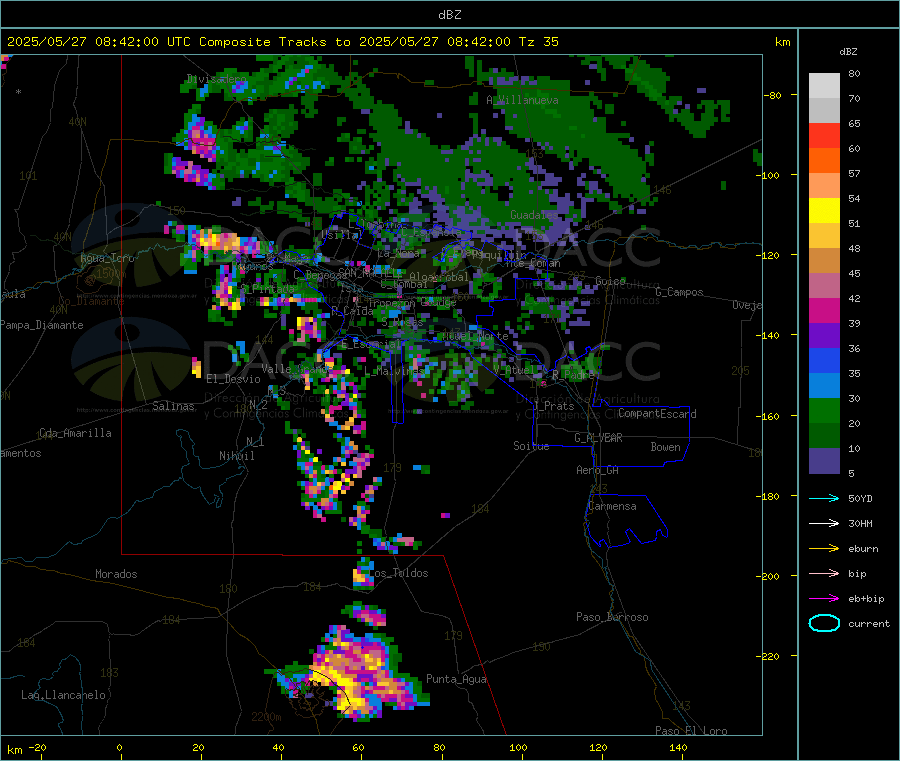Viewport: 900px width, 761px height.
Task: Click the Nihuil map label
Action: click(x=237, y=456)
